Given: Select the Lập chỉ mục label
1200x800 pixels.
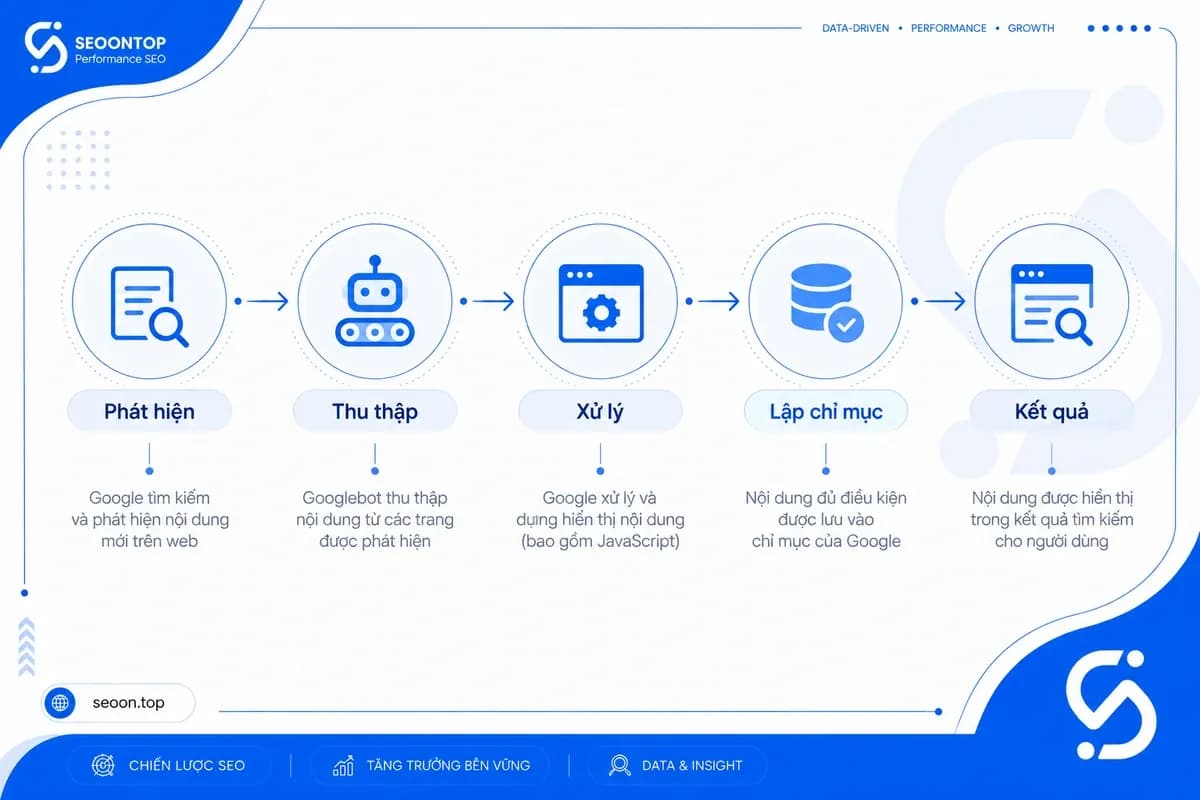Looking at the screenshot, I should tap(826, 411).
